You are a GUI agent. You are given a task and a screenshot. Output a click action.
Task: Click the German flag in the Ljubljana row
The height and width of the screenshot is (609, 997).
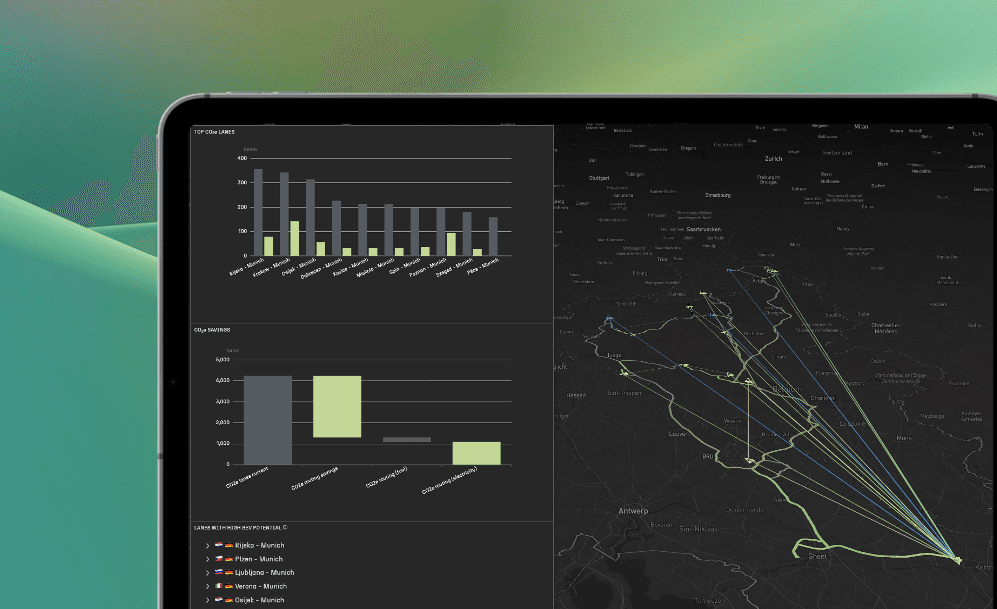pyautogui.click(x=228, y=572)
